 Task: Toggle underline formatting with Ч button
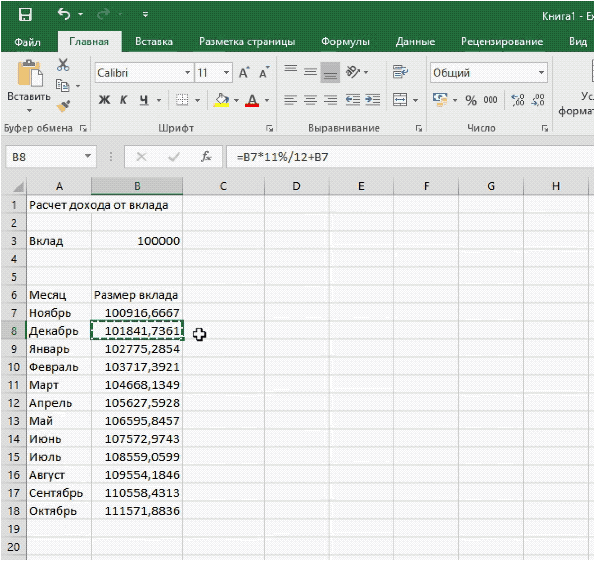click(143, 100)
